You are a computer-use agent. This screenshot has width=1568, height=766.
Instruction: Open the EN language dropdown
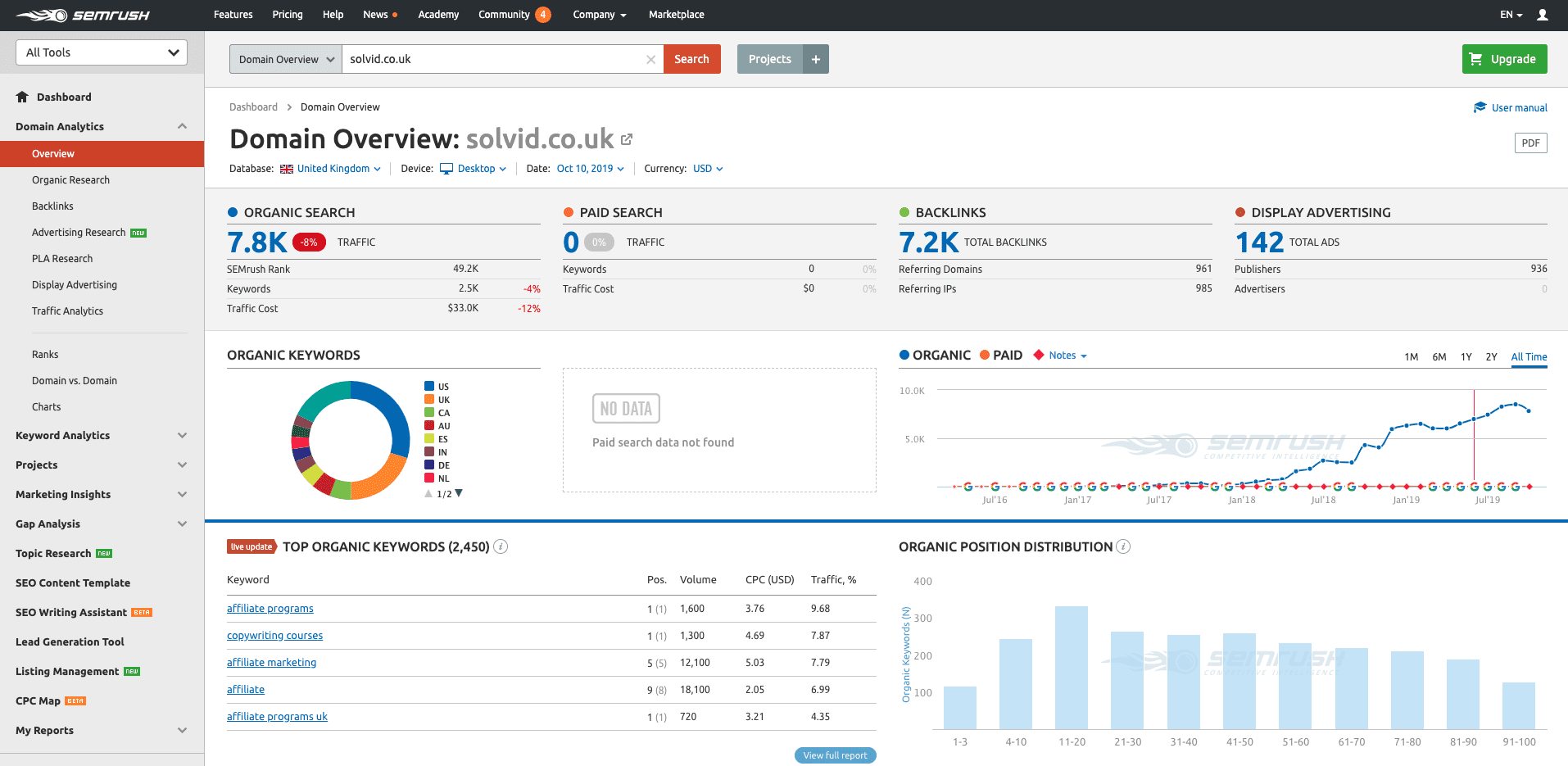point(1511,15)
